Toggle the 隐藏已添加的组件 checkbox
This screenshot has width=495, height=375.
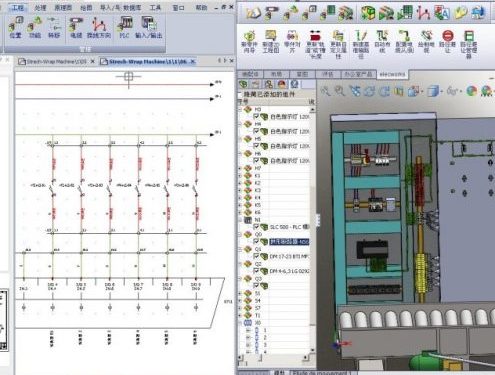click(x=240, y=95)
